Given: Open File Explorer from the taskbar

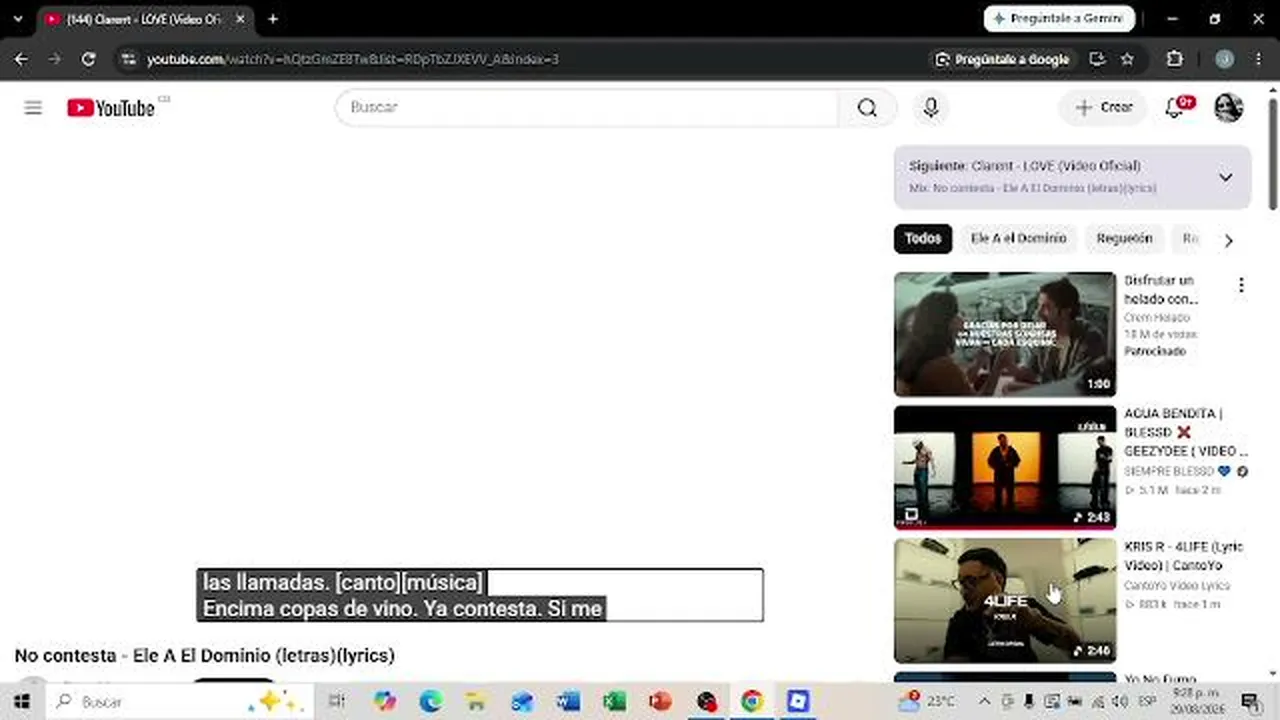Looking at the screenshot, I should pyautogui.click(x=477, y=702).
